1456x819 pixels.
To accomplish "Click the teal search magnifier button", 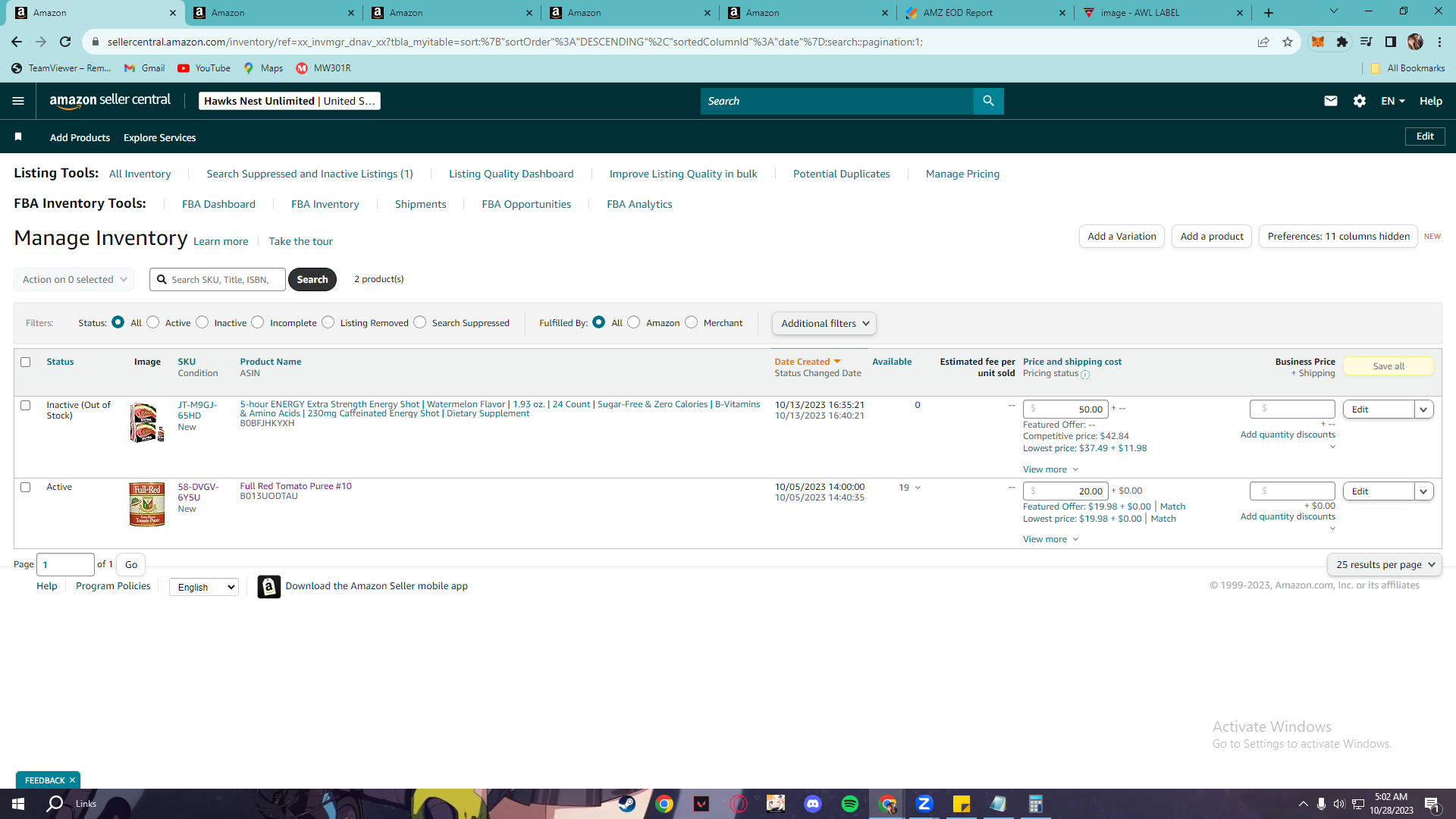I will pyautogui.click(x=988, y=101).
